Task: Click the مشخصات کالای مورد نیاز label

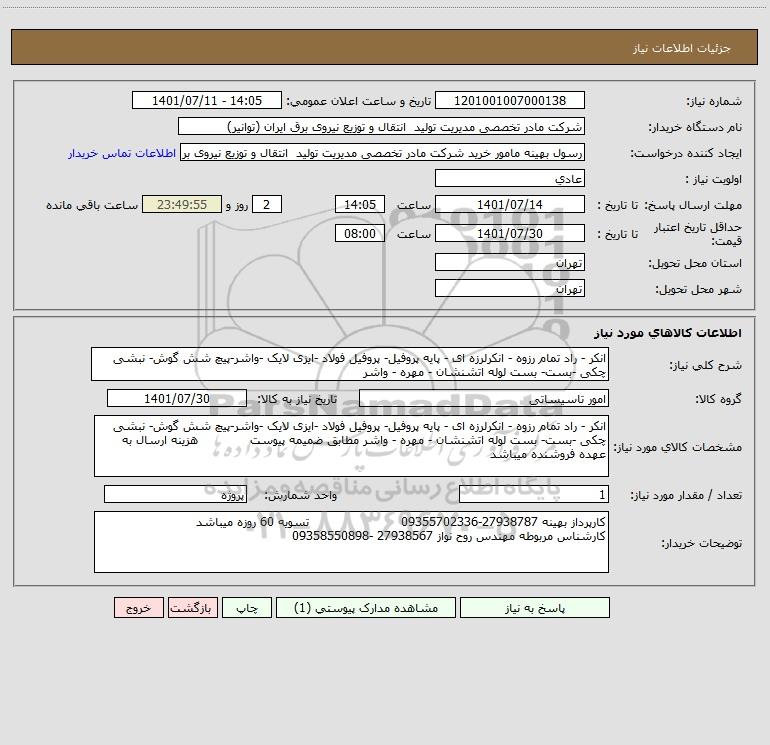Action: click(678, 447)
